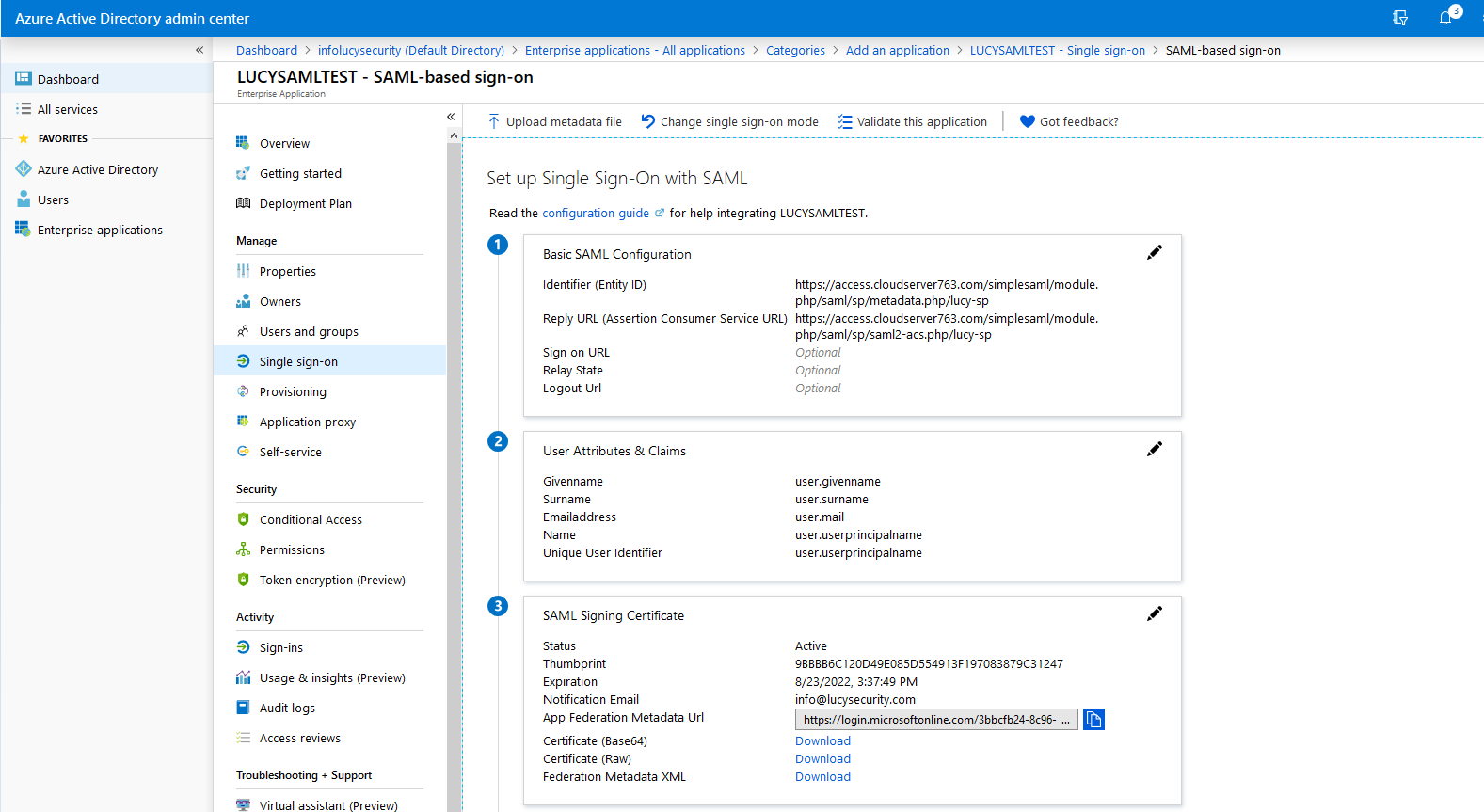Click the Azure Active Directory diamond icon
The image size is (1484, 812).
coord(23,168)
